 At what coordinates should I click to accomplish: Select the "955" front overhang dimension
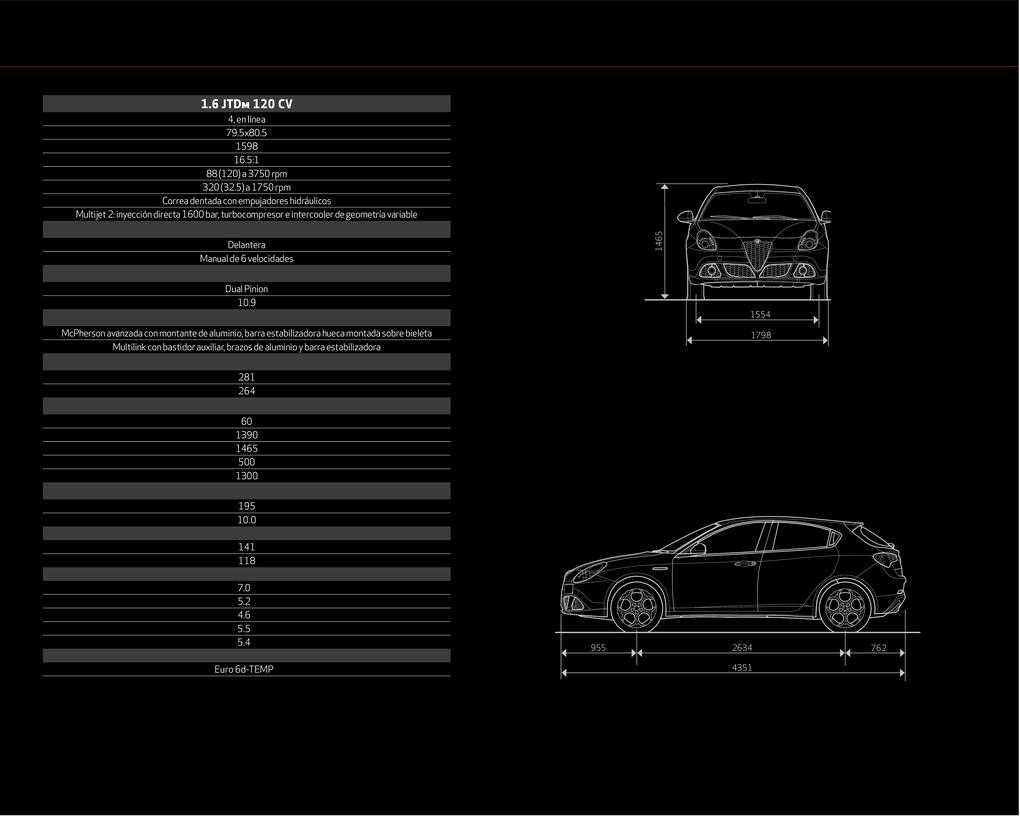(x=598, y=647)
